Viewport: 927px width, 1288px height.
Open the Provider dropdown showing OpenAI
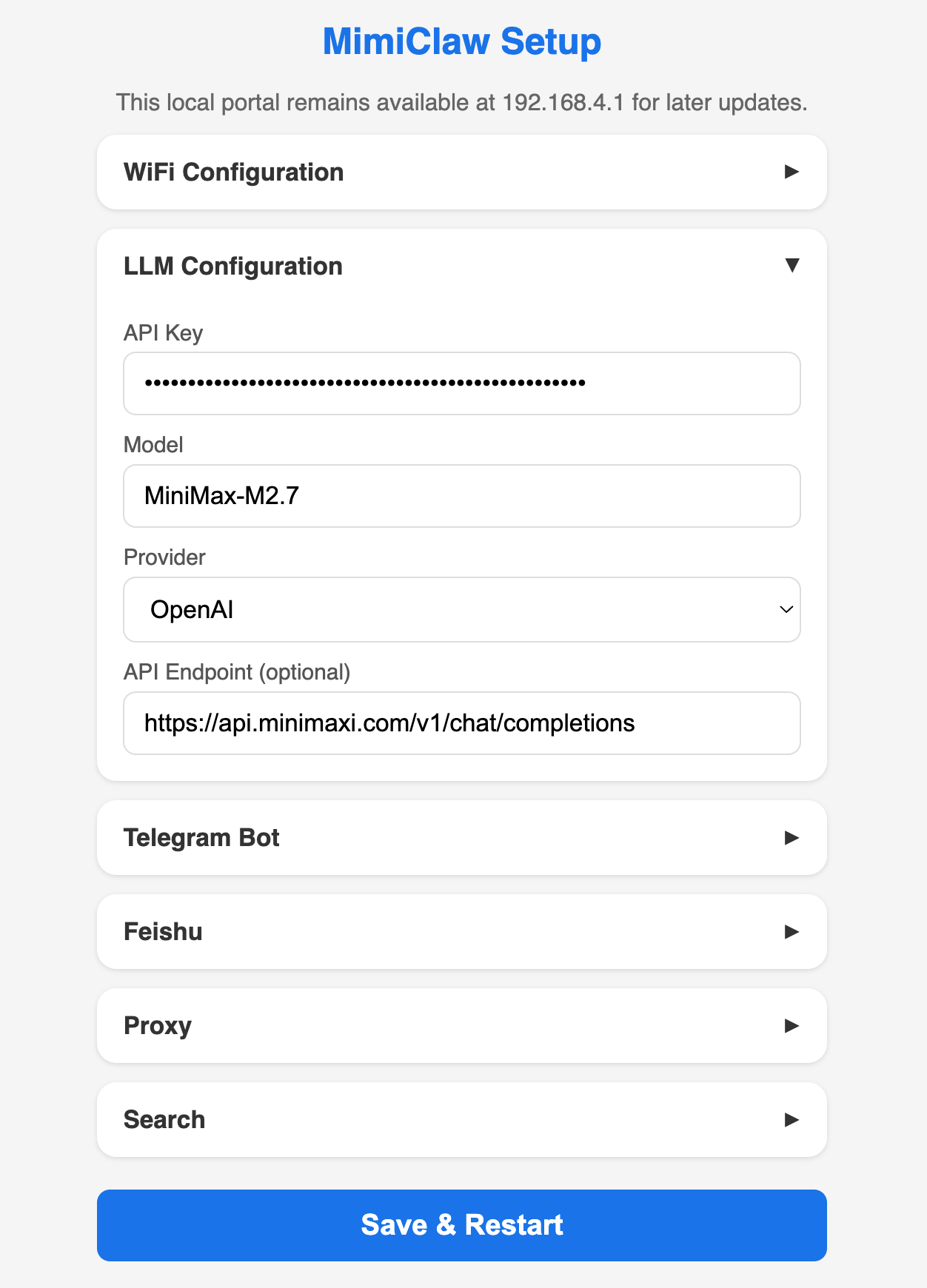coord(461,610)
